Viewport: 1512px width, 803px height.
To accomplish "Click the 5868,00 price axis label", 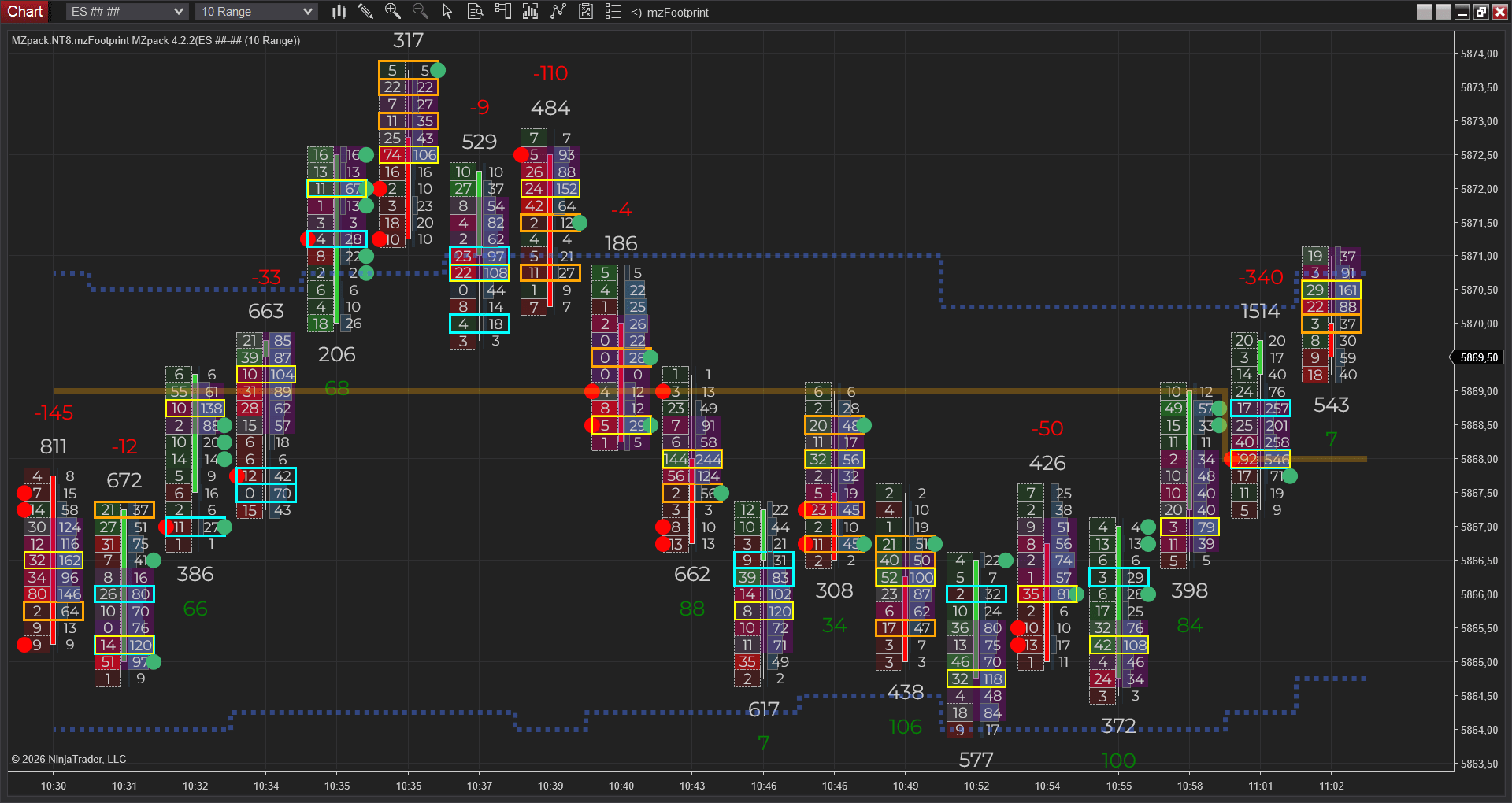I will click(1479, 459).
